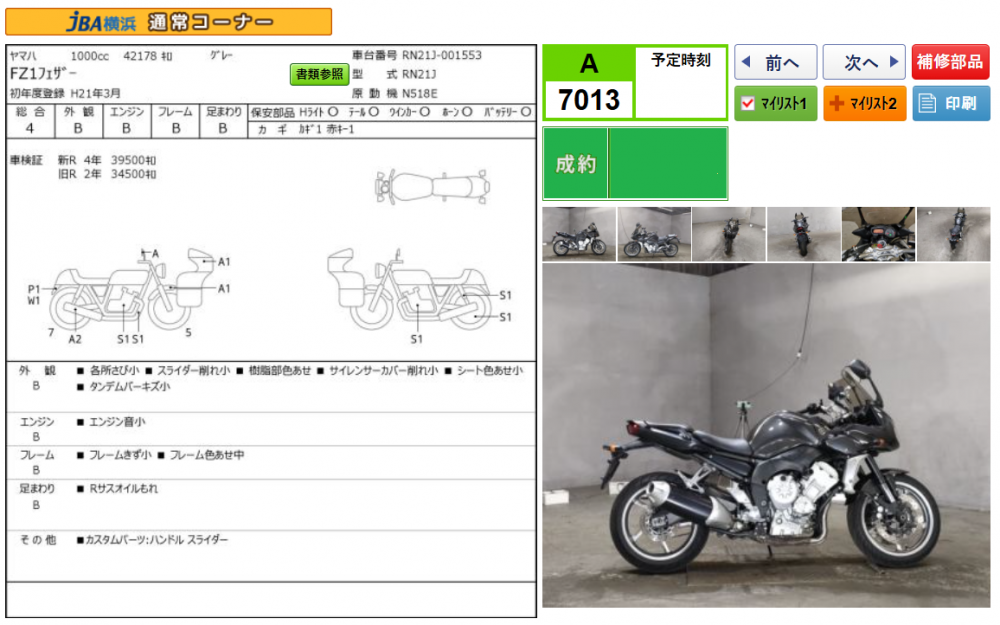Click the 型式 RN21J model type row

coord(394,74)
